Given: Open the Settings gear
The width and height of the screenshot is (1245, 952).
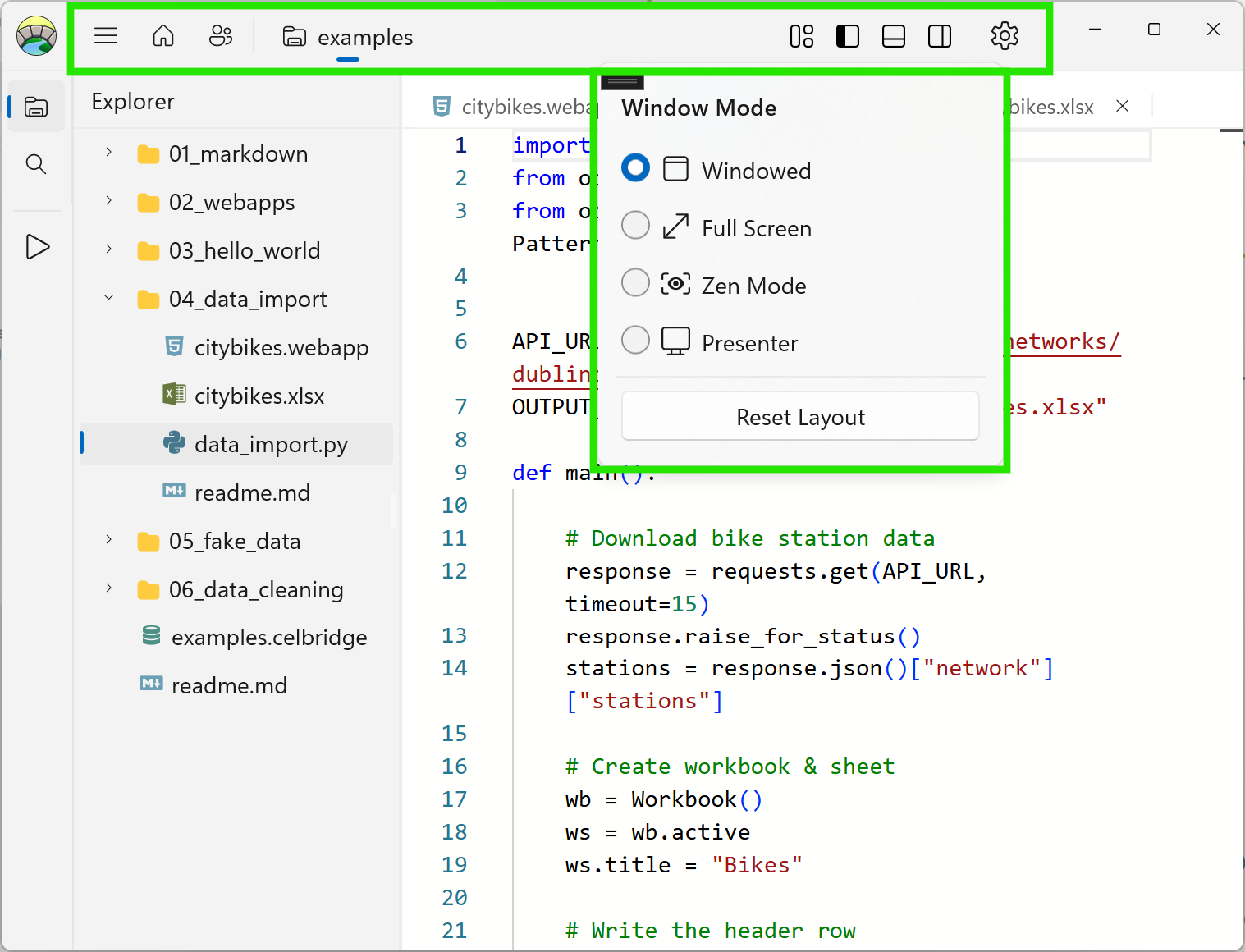Looking at the screenshot, I should 1005,35.
